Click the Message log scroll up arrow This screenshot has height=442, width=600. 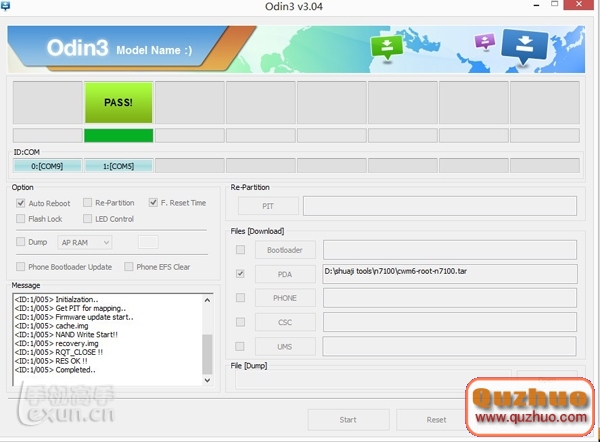207,300
